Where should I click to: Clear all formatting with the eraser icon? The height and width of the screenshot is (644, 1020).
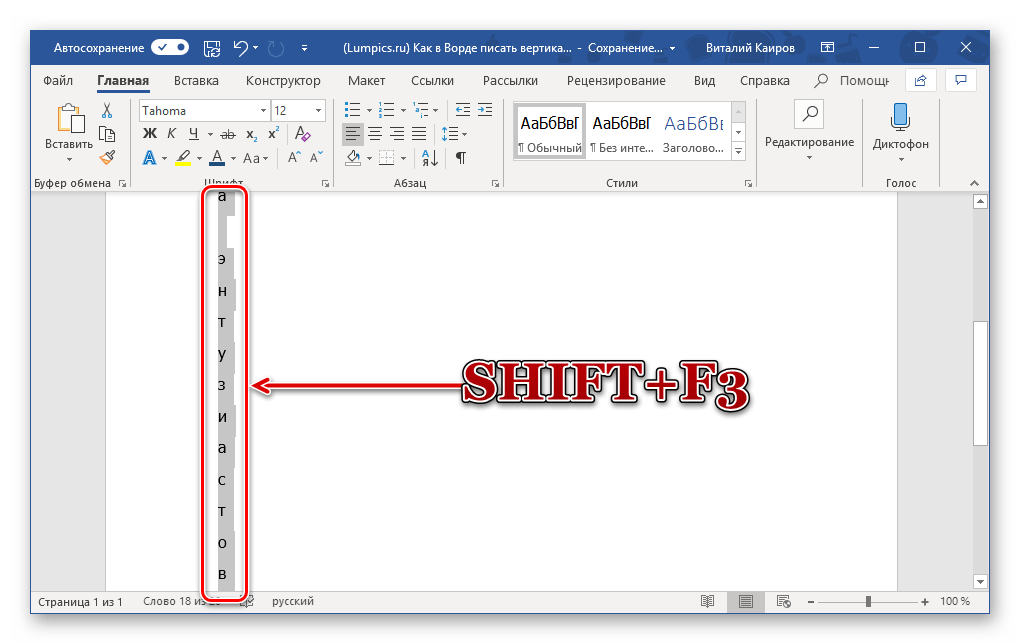point(300,134)
